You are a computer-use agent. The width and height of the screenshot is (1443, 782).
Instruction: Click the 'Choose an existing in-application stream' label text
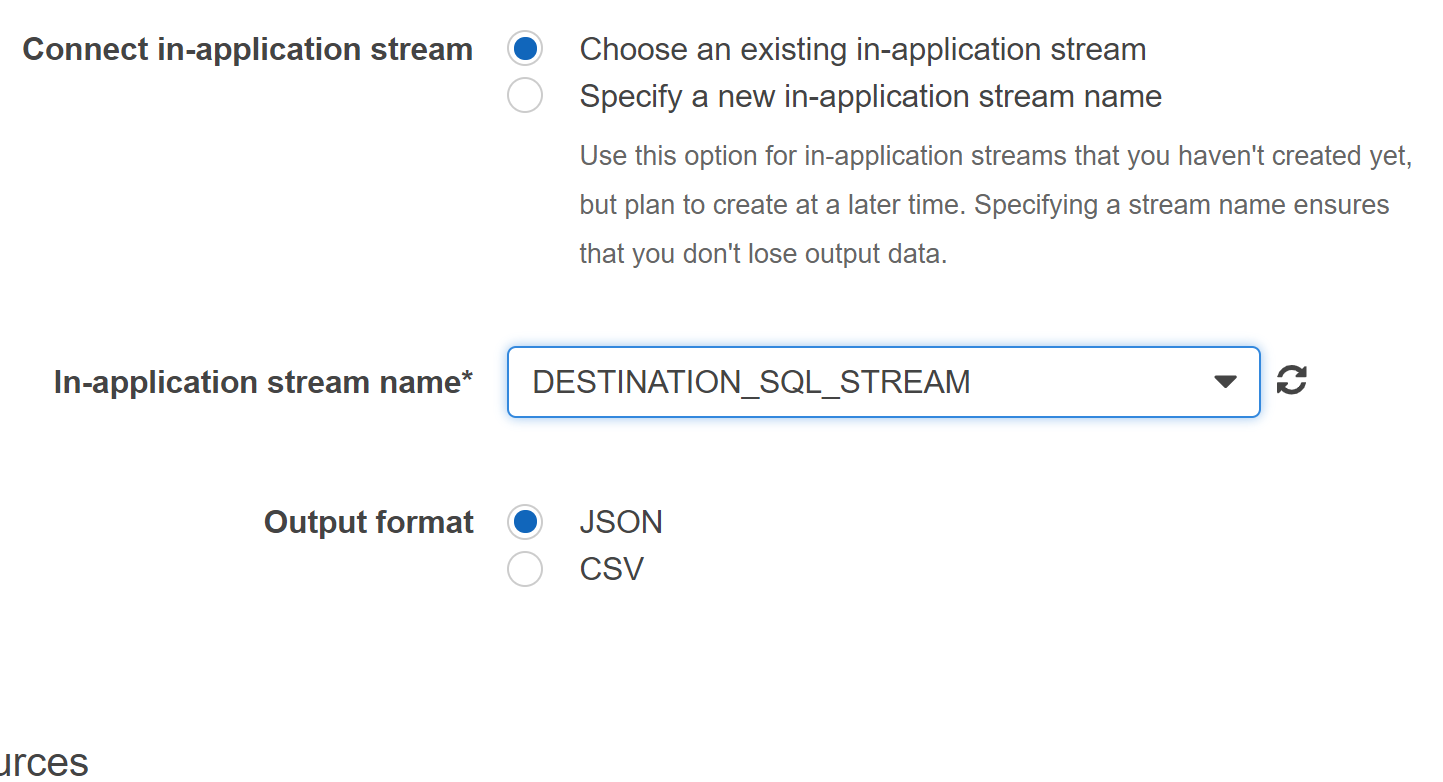coord(863,49)
